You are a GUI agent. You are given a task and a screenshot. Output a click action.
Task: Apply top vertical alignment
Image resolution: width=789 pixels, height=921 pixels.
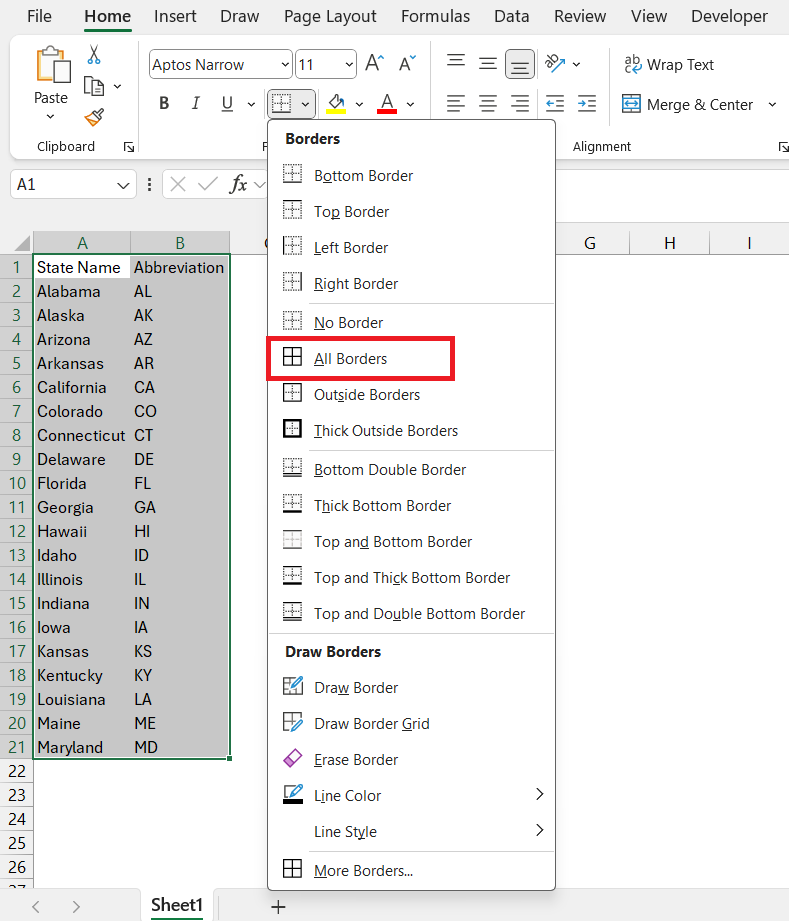456,63
